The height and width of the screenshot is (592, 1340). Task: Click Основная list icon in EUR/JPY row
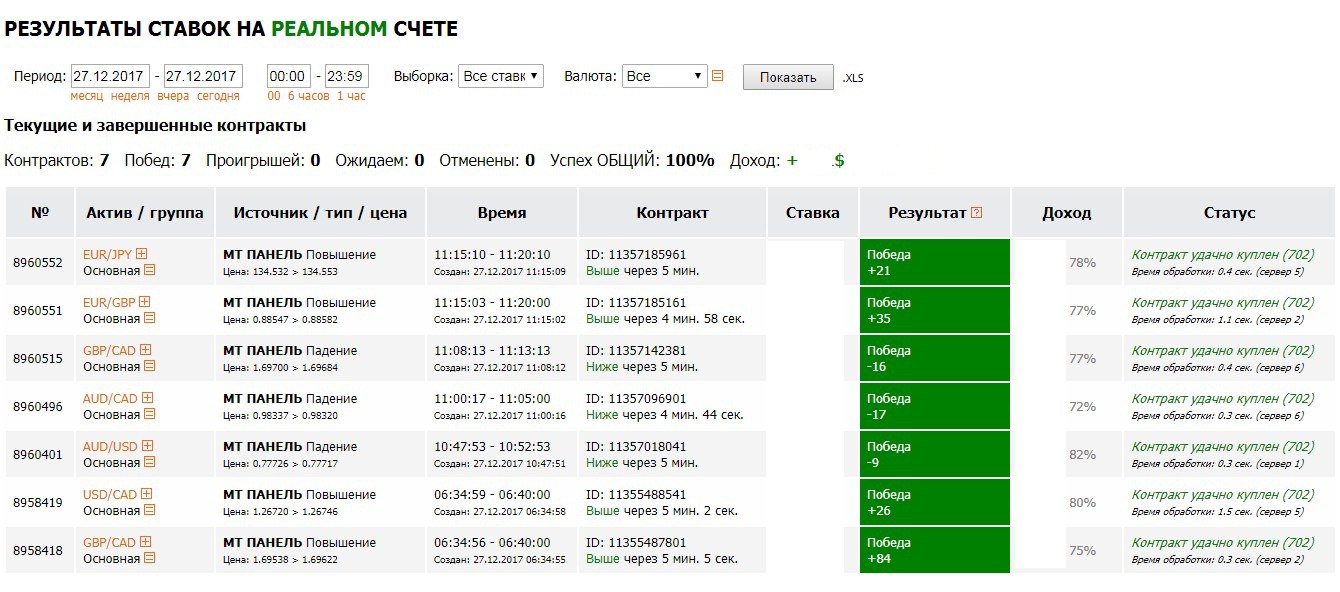click(x=150, y=270)
